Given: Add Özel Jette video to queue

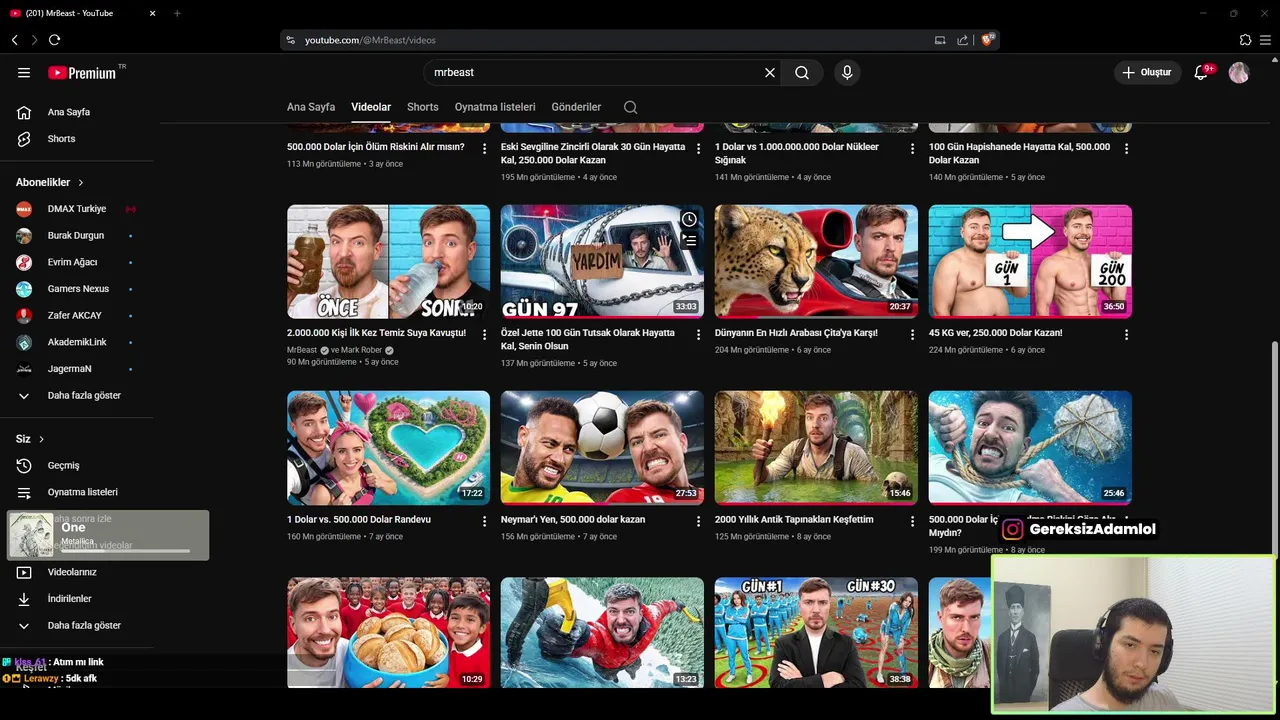Looking at the screenshot, I should pos(689,240).
